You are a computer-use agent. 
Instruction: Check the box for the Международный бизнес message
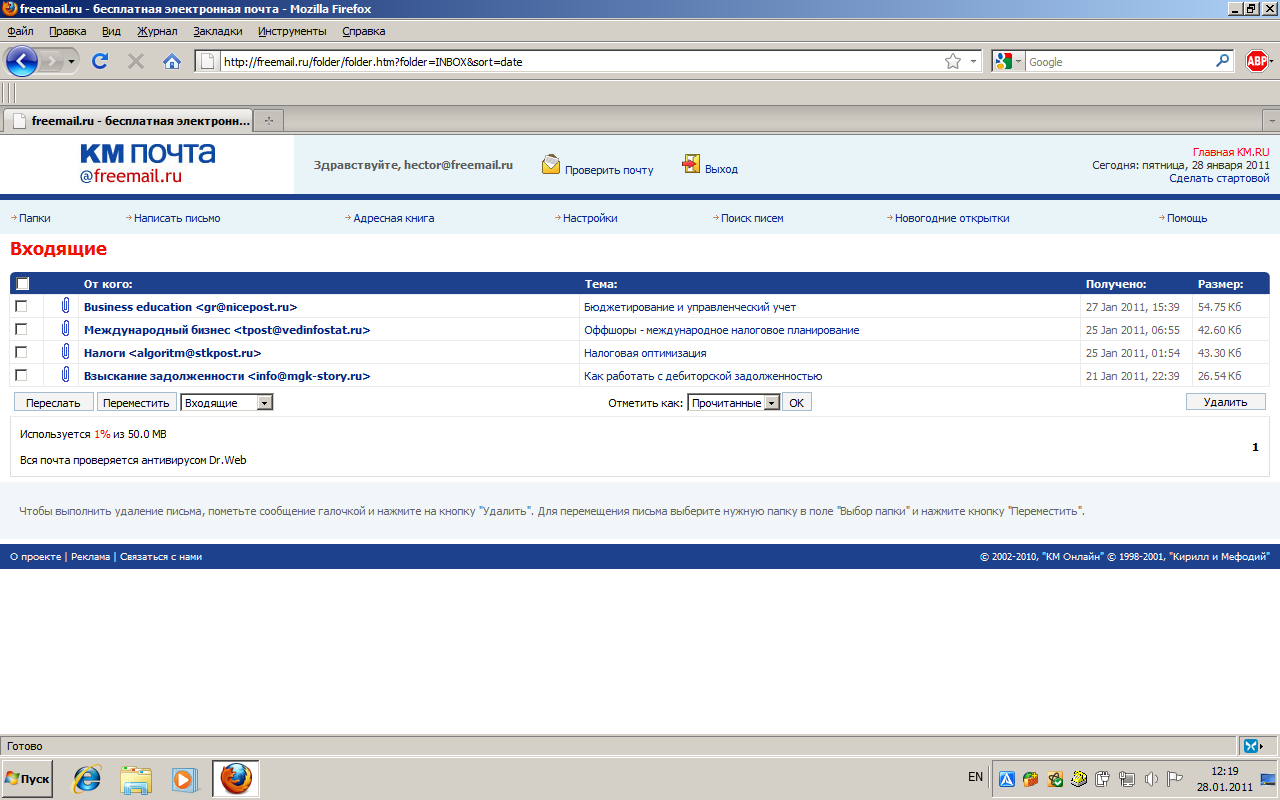[21, 329]
